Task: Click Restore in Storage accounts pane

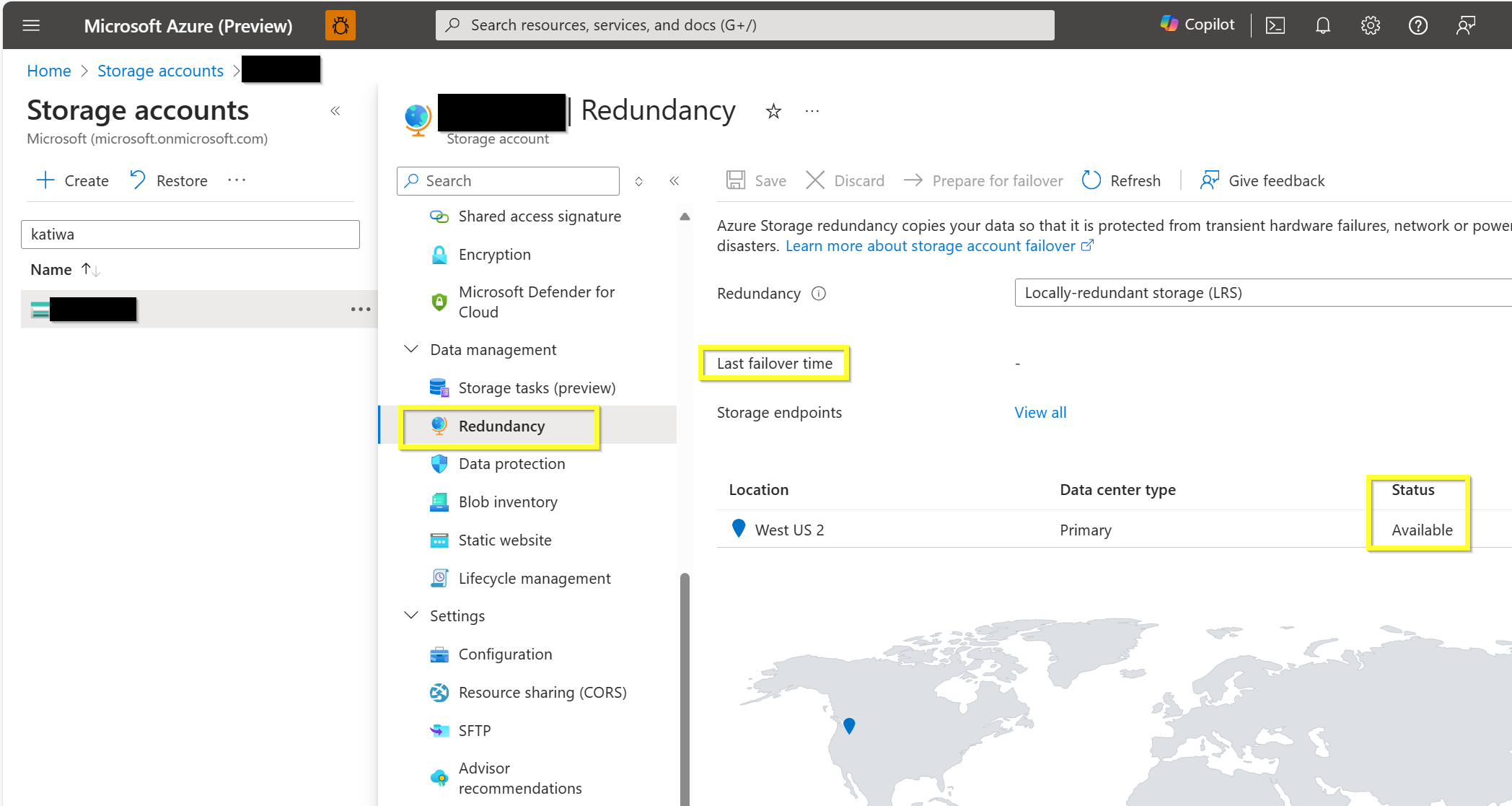Action: (x=169, y=180)
